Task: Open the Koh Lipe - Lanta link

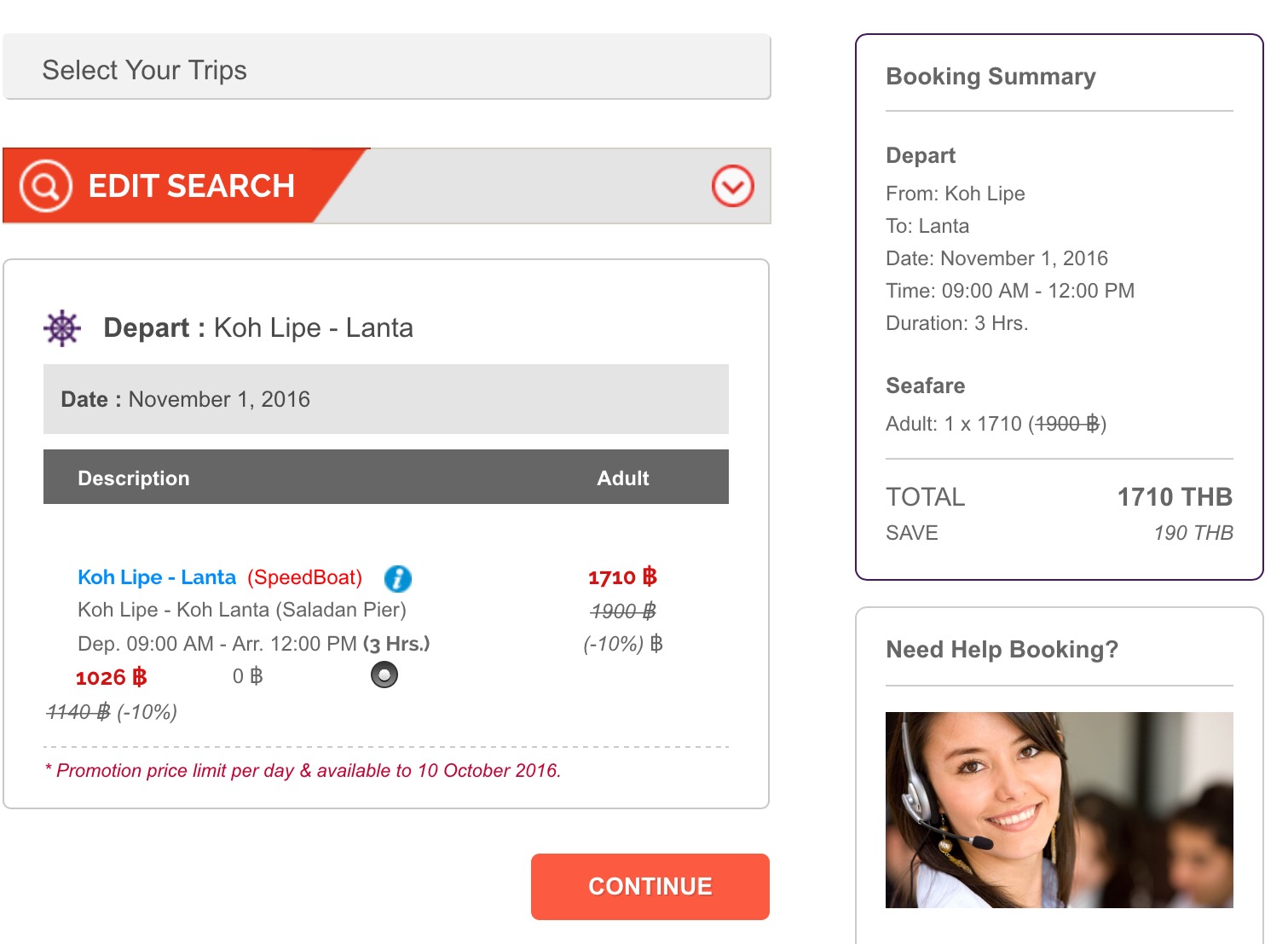Action: [157, 577]
